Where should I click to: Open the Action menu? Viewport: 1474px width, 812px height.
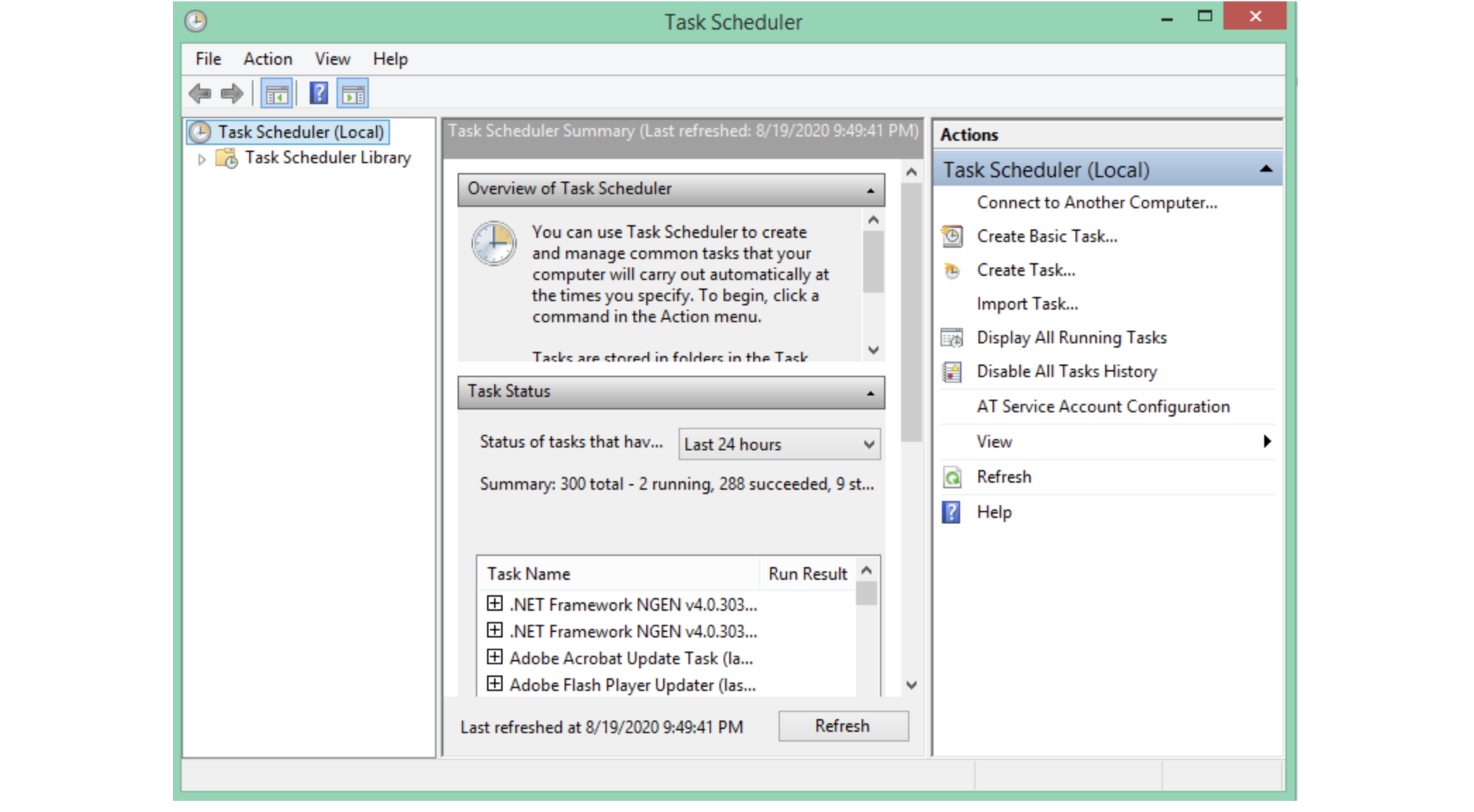coord(267,59)
